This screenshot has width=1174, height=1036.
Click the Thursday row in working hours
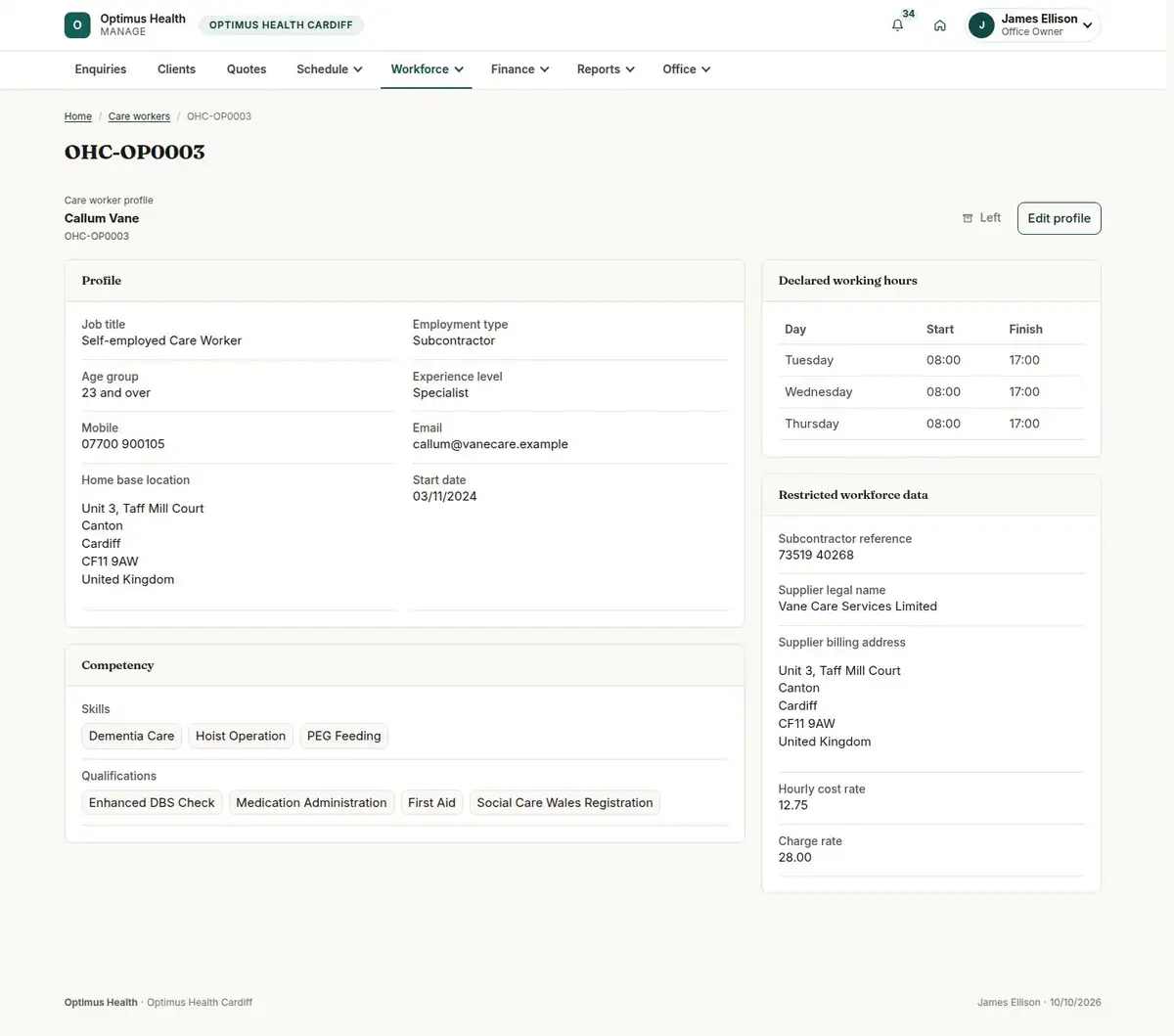point(931,424)
